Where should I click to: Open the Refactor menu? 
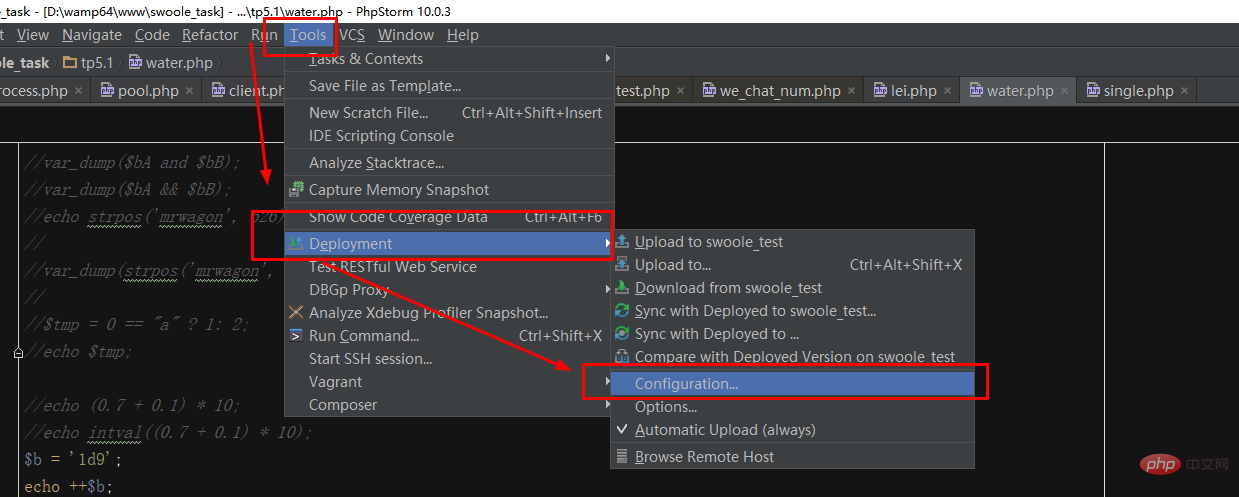tap(210, 35)
